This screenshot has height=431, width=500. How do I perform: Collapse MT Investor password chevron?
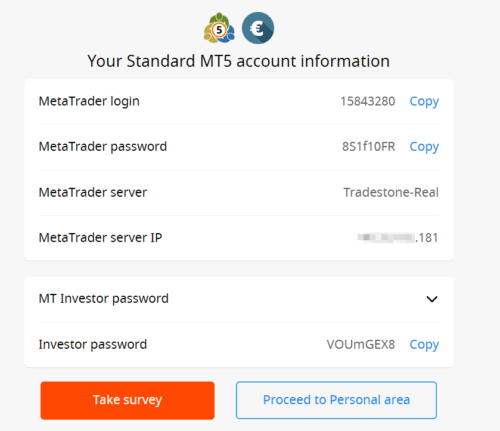[x=432, y=299]
